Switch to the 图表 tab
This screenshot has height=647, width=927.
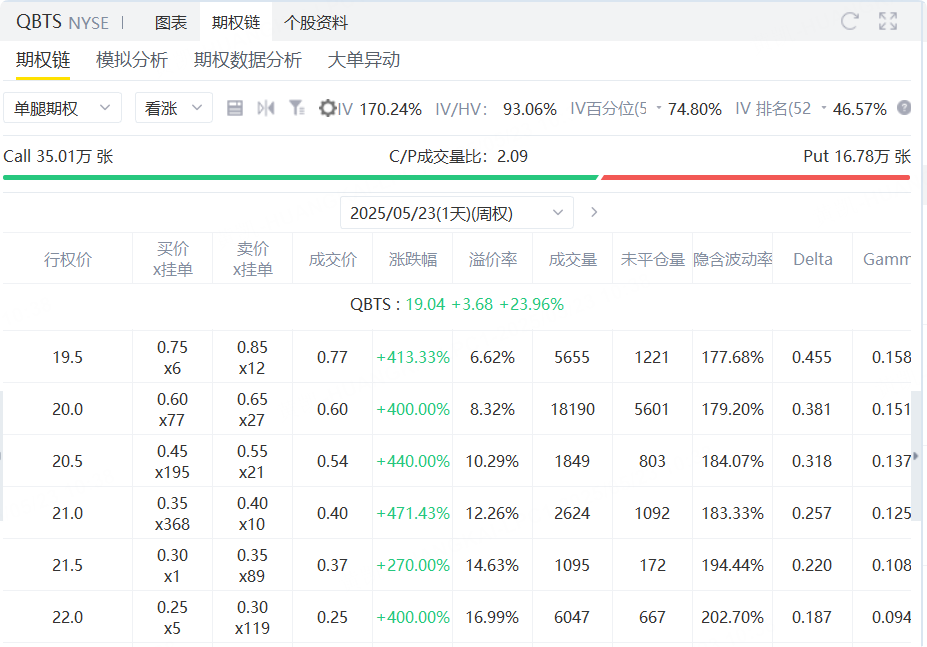pos(171,23)
